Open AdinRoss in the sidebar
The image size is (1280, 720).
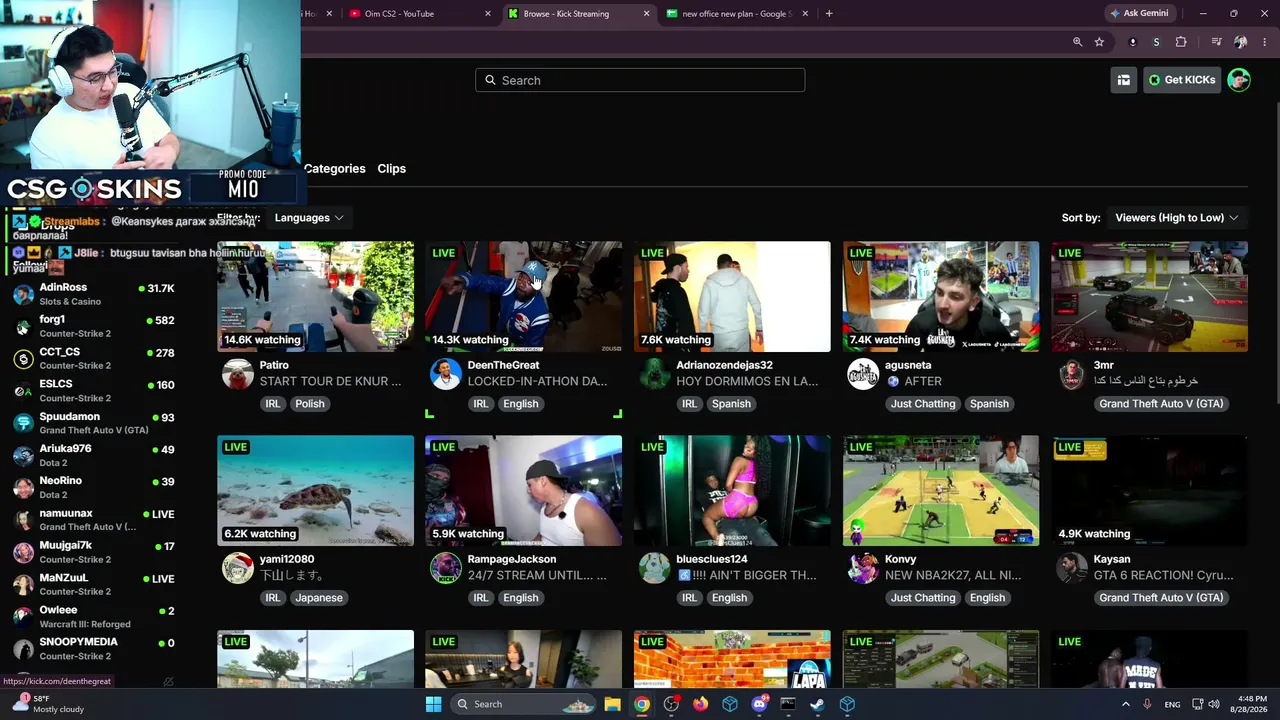pos(95,294)
